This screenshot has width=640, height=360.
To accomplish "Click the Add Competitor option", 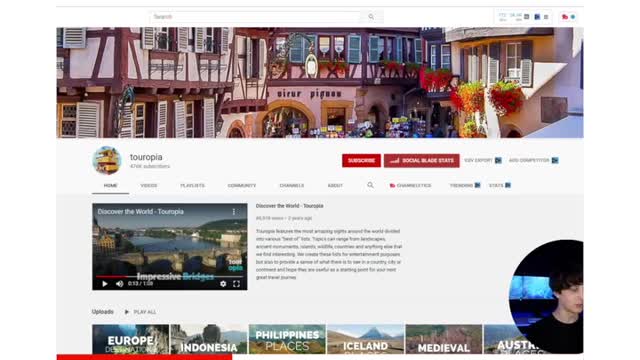I will [x=533, y=160].
